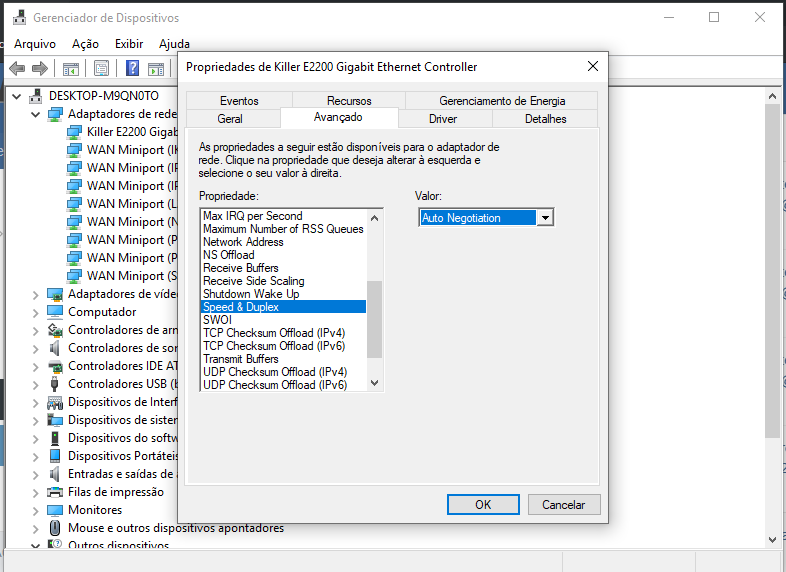The image size is (786, 572).
Task: Select Max IRQ per Second property
Action: click(x=283, y=216)
